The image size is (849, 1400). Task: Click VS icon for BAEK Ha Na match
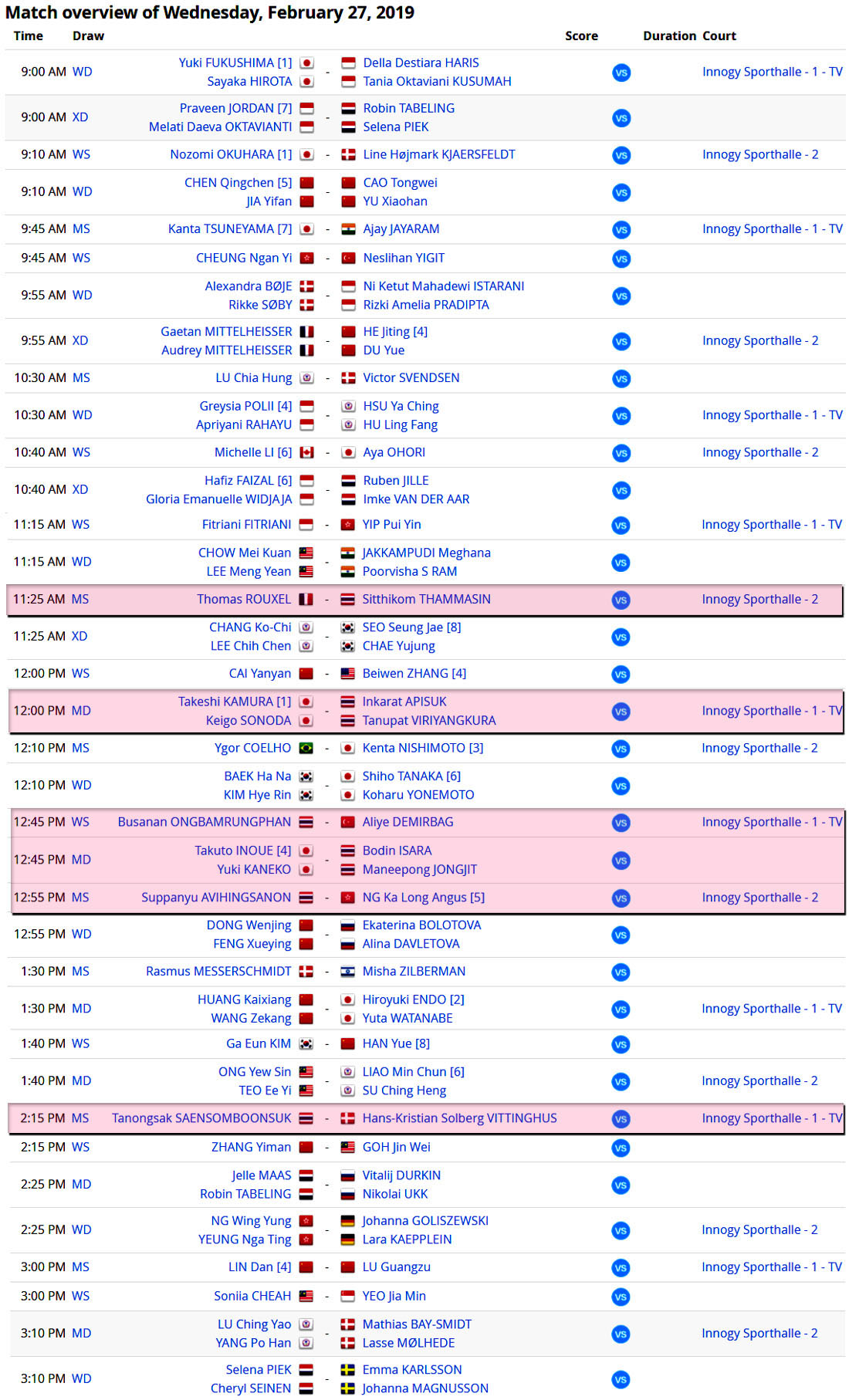[x=621, y=786]
